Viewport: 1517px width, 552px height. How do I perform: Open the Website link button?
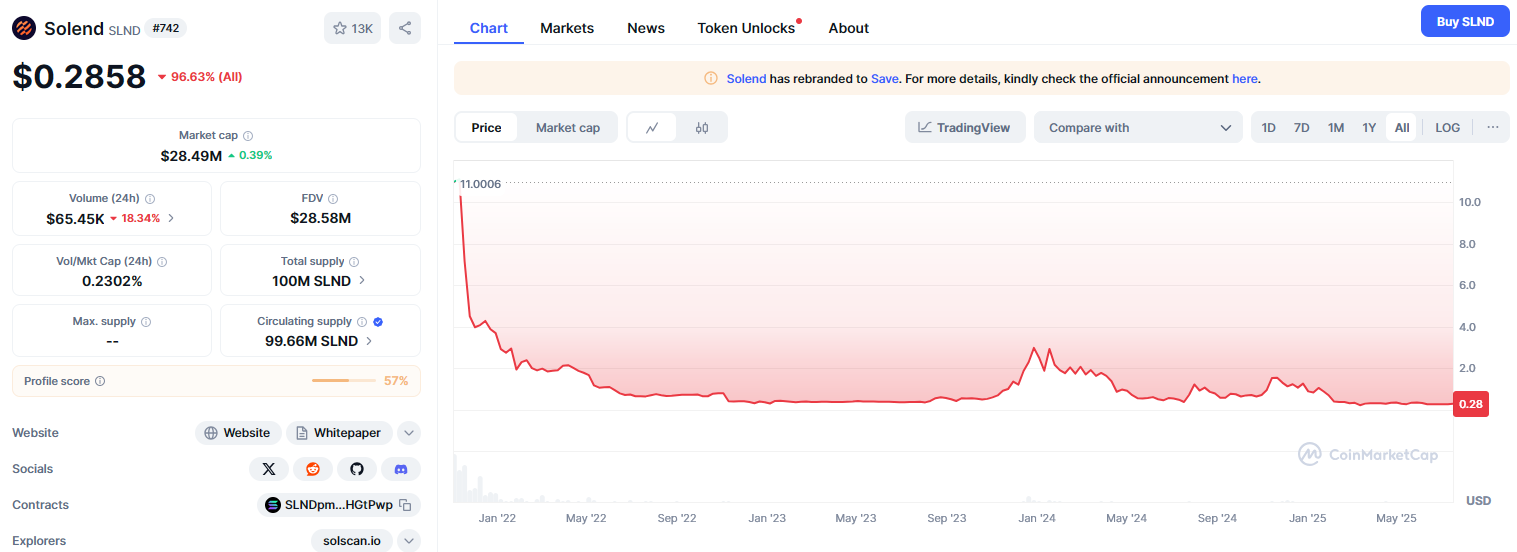click(x=238, y=433)
